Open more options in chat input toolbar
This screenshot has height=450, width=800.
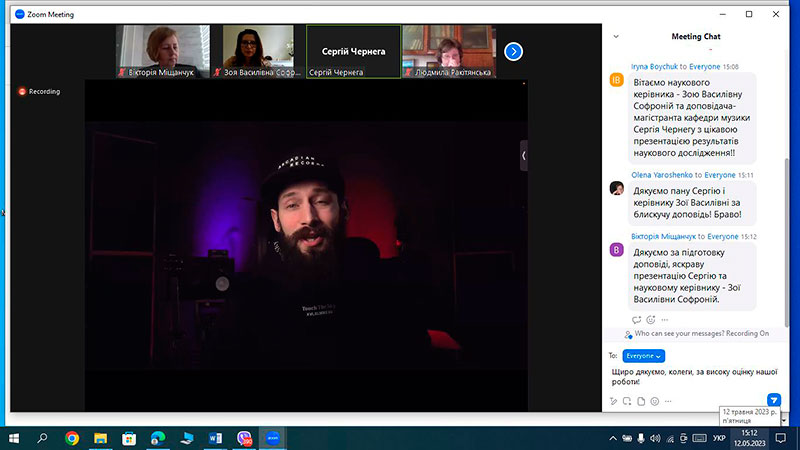(x=668, y=402)
